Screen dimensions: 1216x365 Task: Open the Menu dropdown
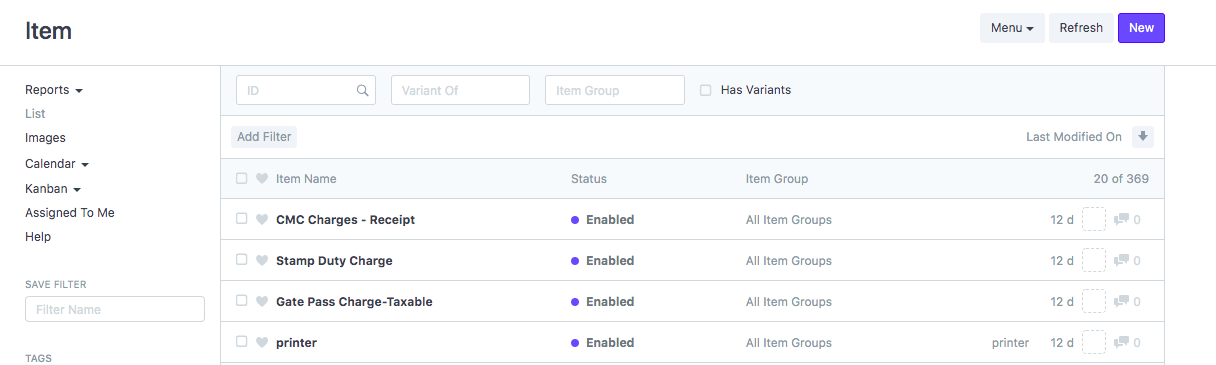click(x=1012, y=28)
